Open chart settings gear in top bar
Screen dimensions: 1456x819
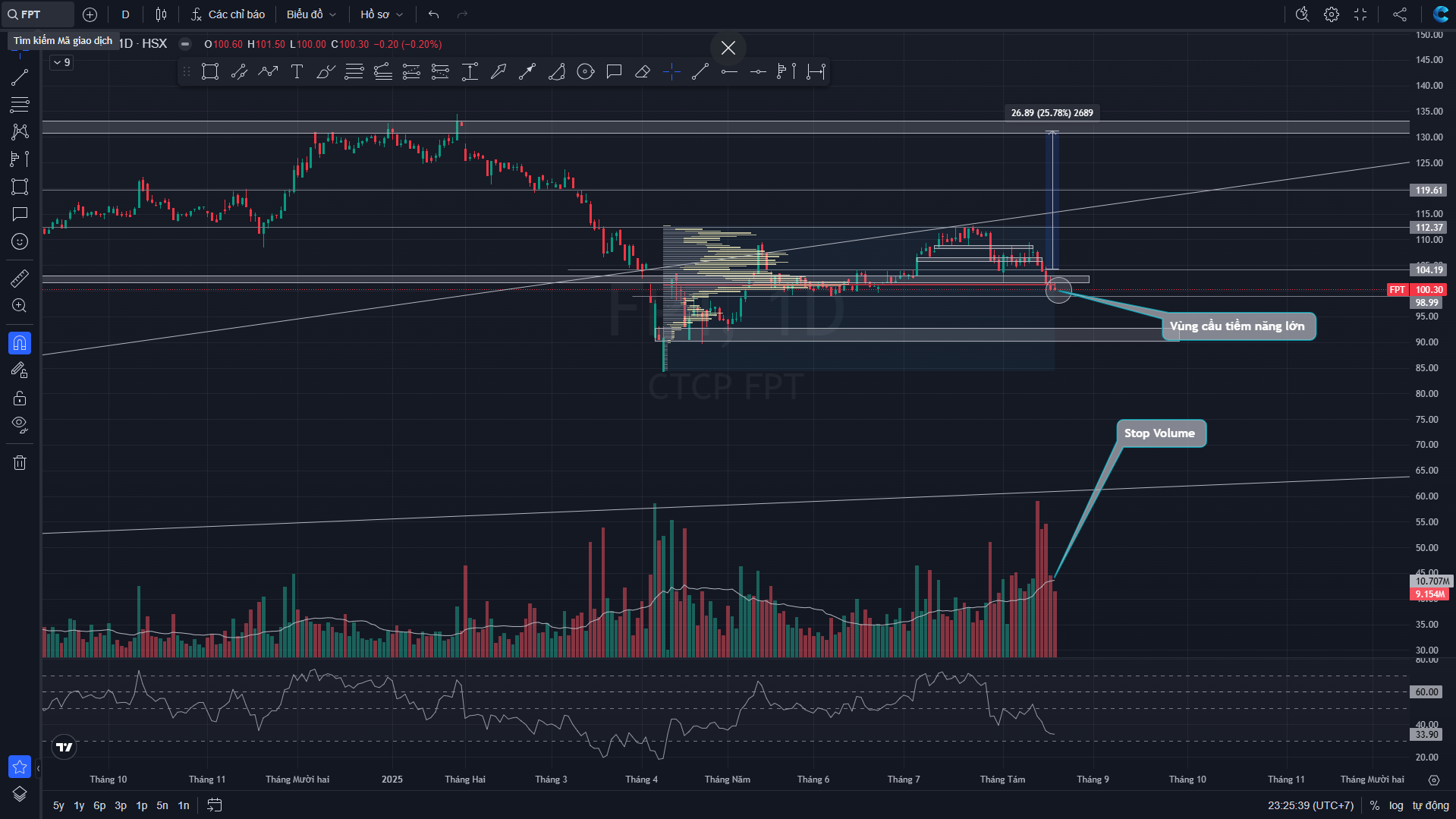point(1331,14)
